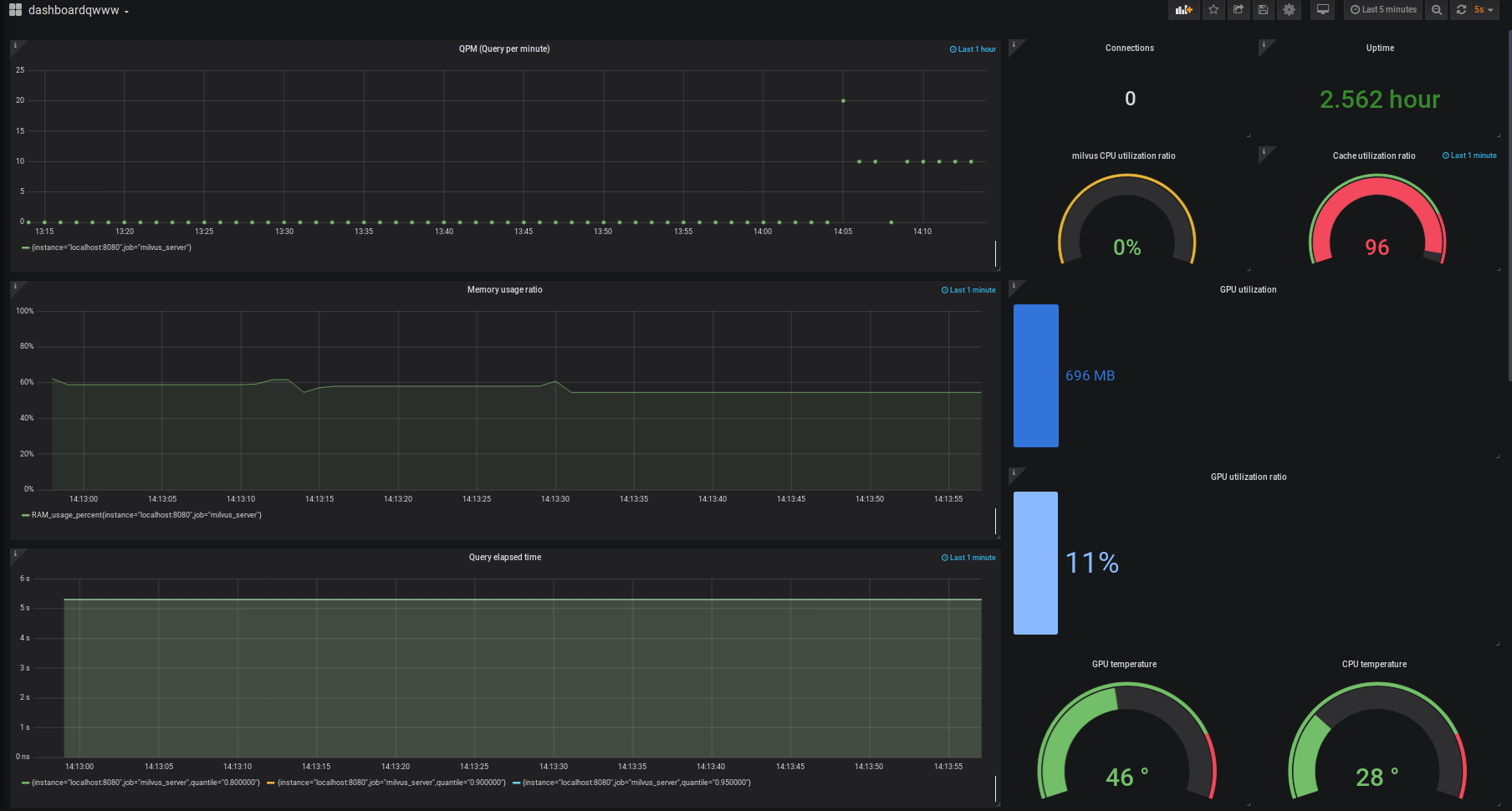The image size is (1512, 811).
Task: Cycle view mode with monitor icon
Action: click(x=1323, y=10)
